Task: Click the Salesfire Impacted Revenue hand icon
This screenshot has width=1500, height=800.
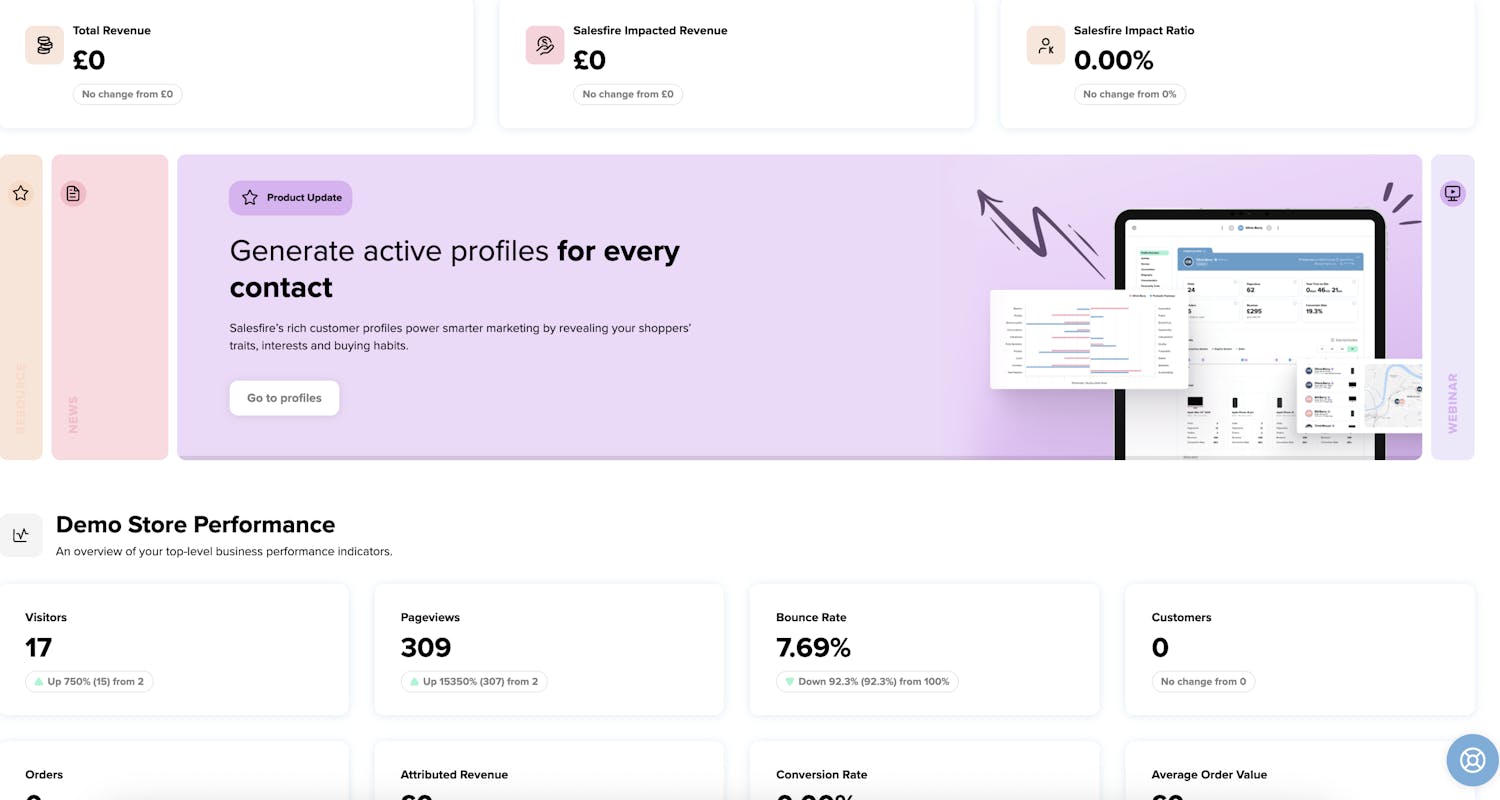Action: click(x=545, y=45)
